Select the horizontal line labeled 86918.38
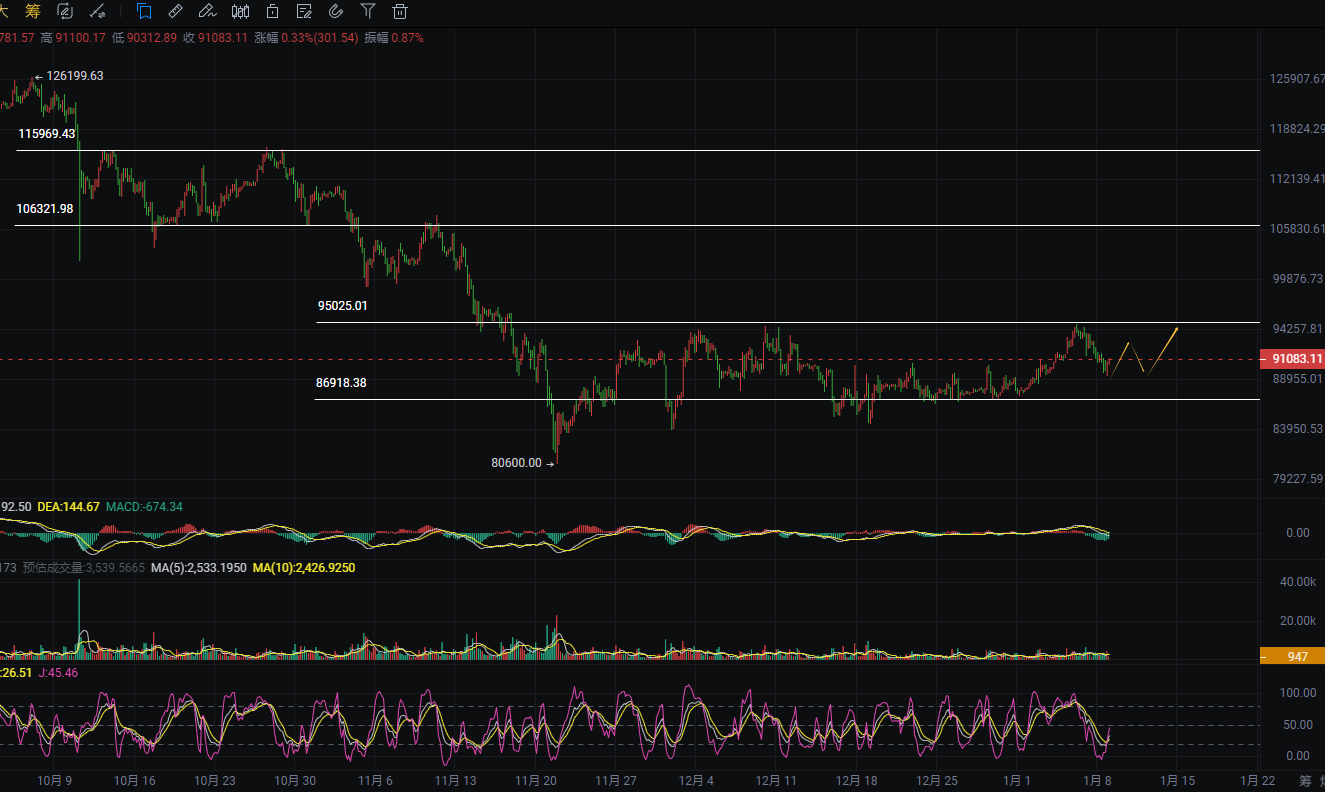1325x792 pixels. pyautogui.click(x=700, y=400)
